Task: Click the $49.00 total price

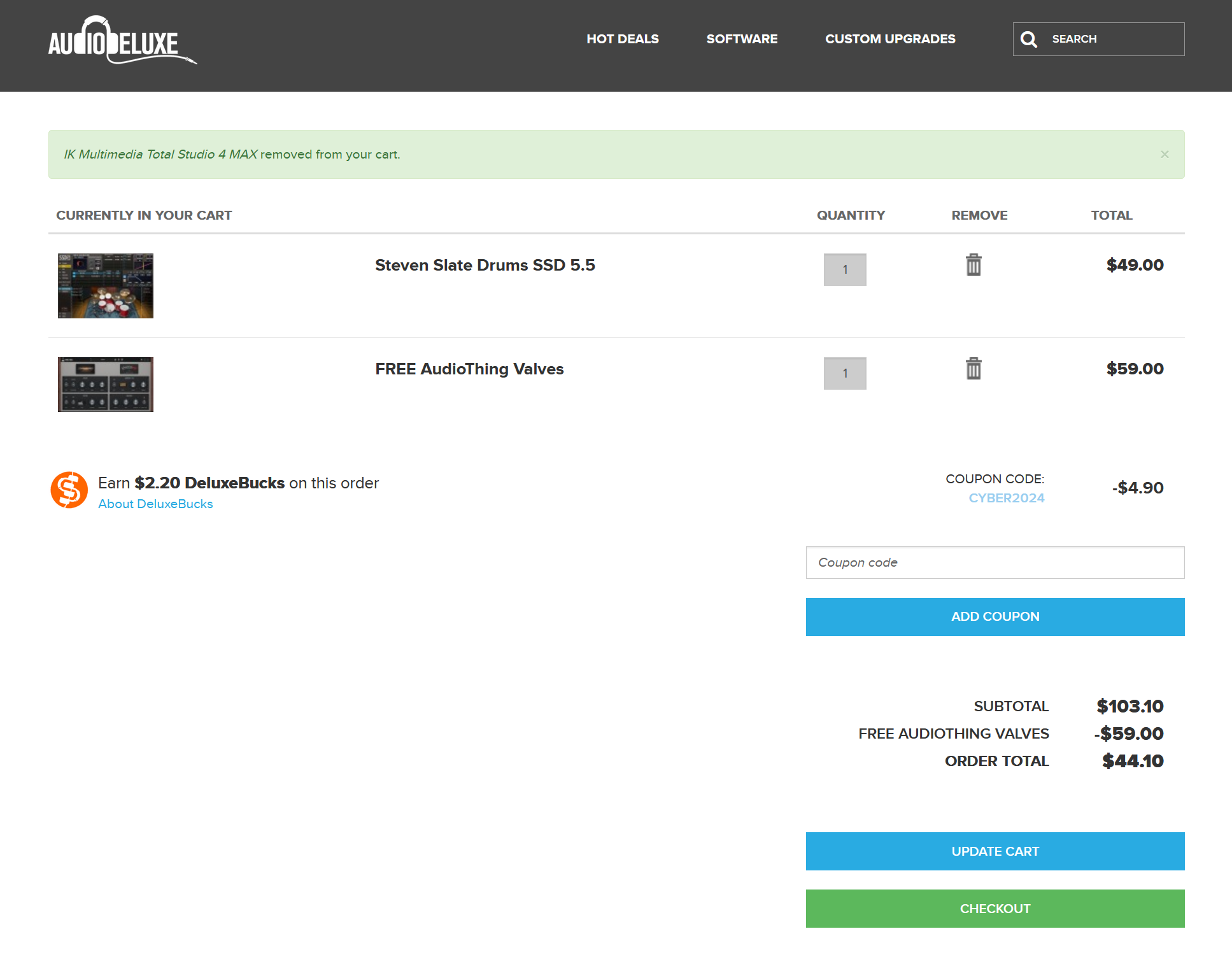Action: point(1135,265)
